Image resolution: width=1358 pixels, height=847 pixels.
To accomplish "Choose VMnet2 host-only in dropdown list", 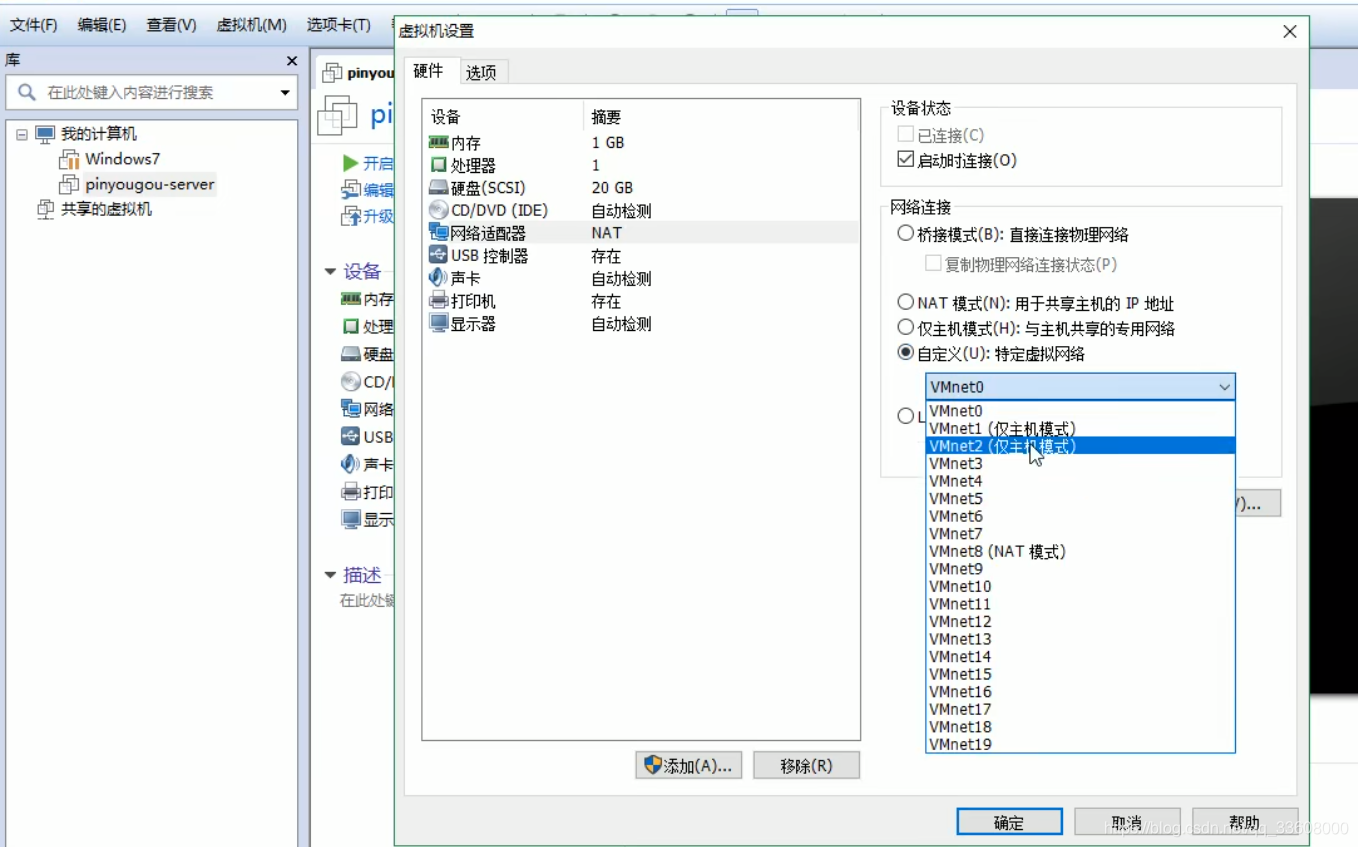I will point(1080,446).
